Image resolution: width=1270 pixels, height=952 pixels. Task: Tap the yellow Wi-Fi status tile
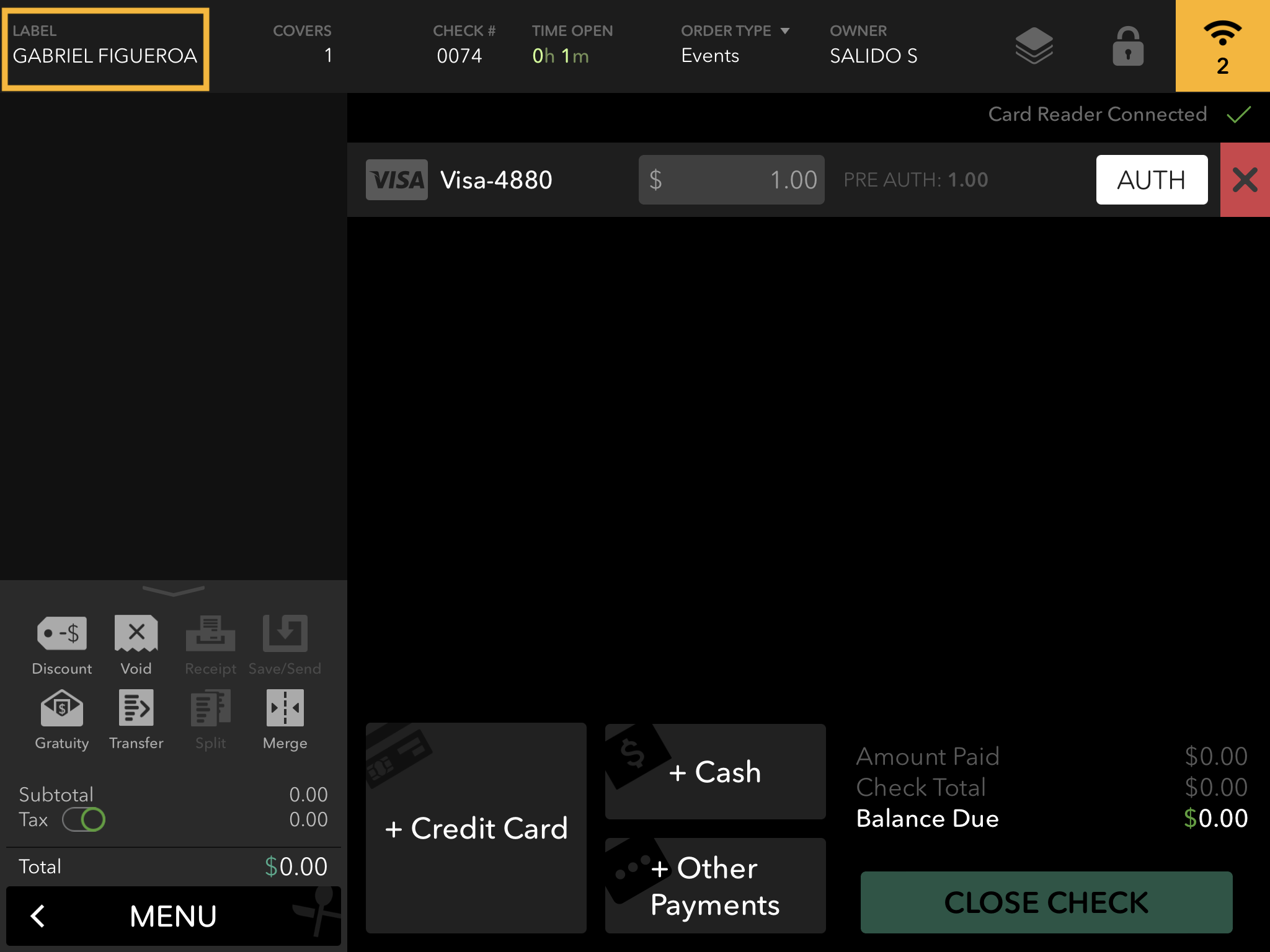(x=1222, y=46)
